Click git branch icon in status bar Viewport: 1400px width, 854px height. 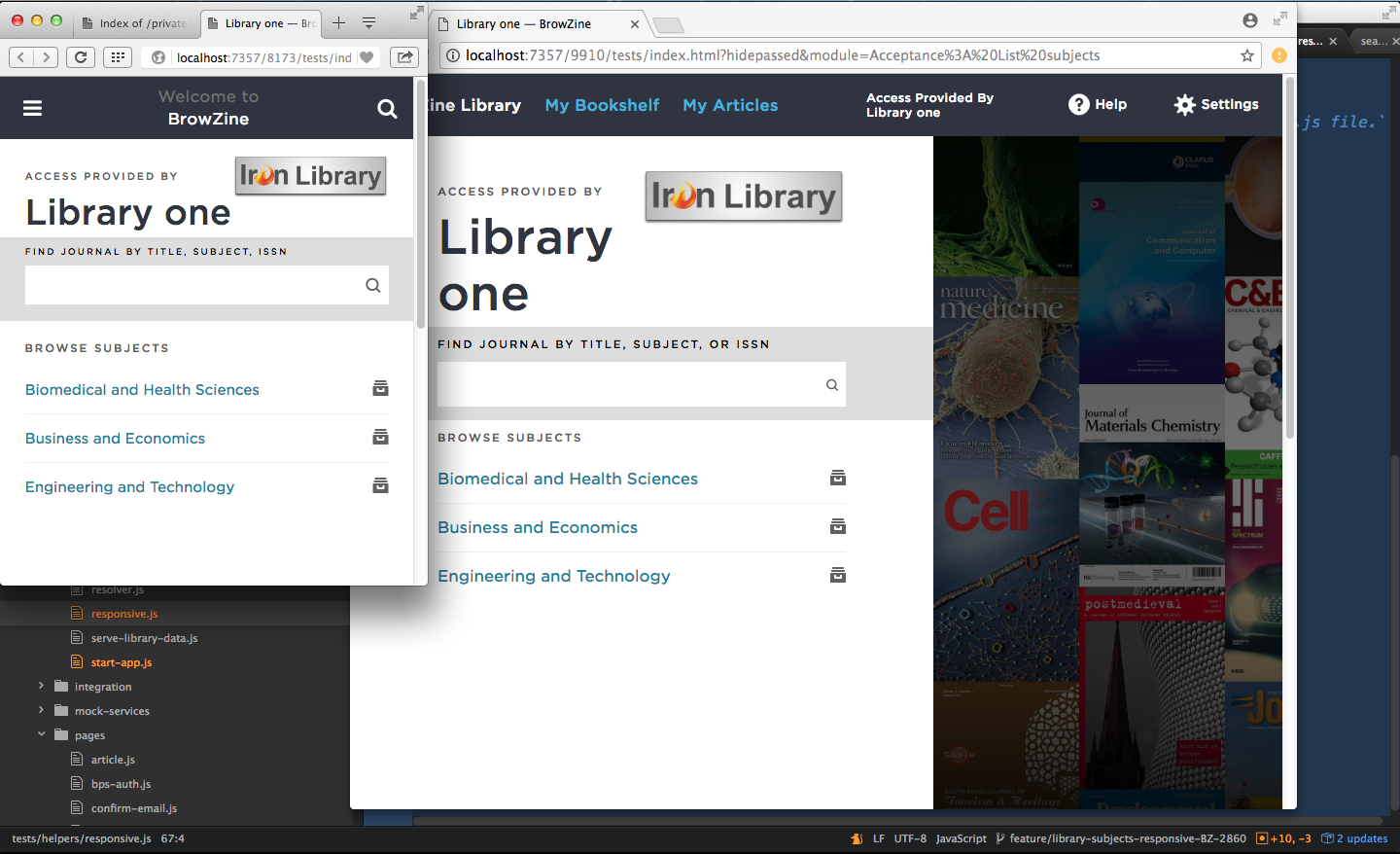pyautogui.click(x=999, y=838)
